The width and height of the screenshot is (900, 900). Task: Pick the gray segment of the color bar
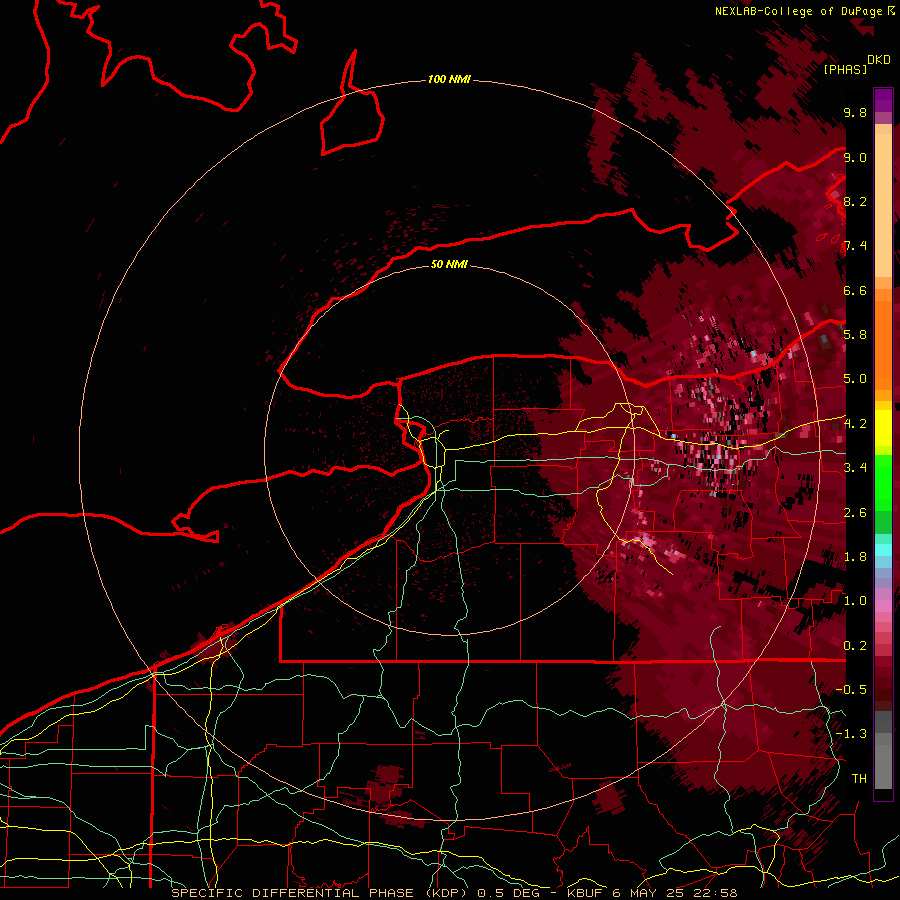pyautogui.click(x=883, y=749)
